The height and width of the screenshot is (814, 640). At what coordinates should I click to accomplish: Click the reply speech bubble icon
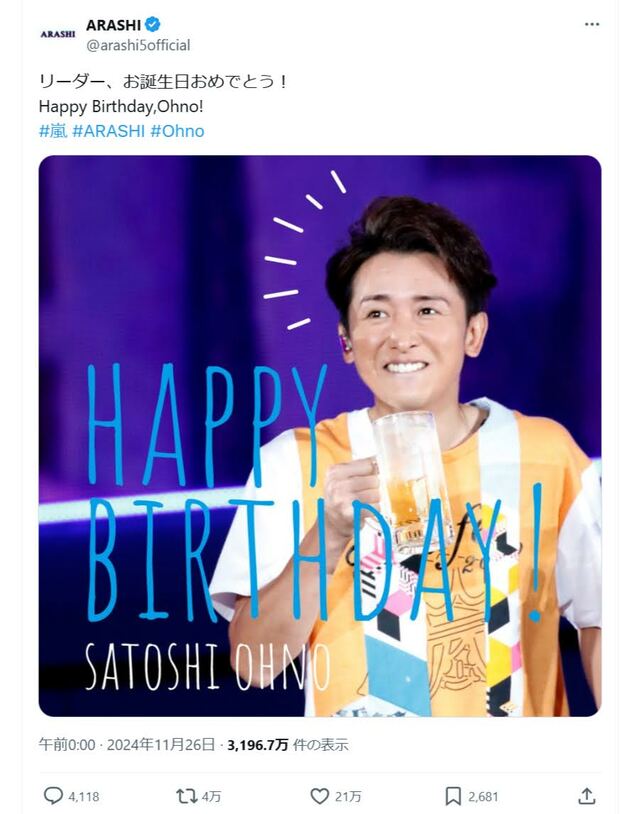pyautogui.click(x=53, y=795)
